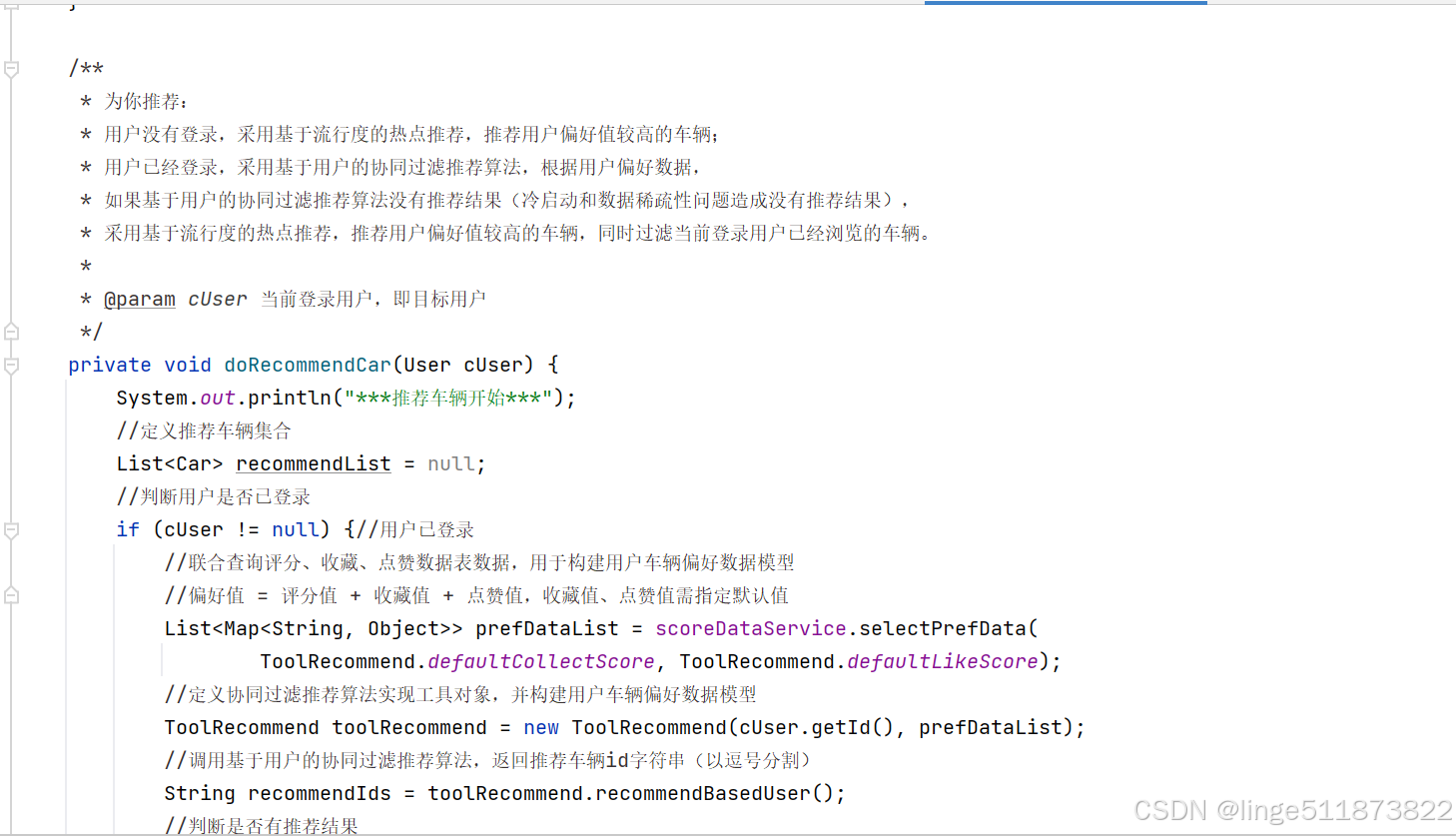Click the void keyword in method signature
Screen dimensions: 1456x836
[x=188, y=365]
